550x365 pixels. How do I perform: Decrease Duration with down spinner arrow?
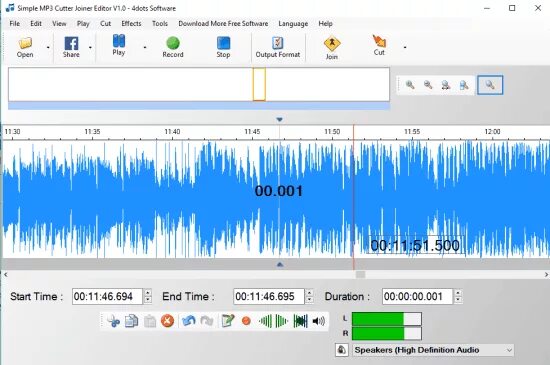click(458, 300)
